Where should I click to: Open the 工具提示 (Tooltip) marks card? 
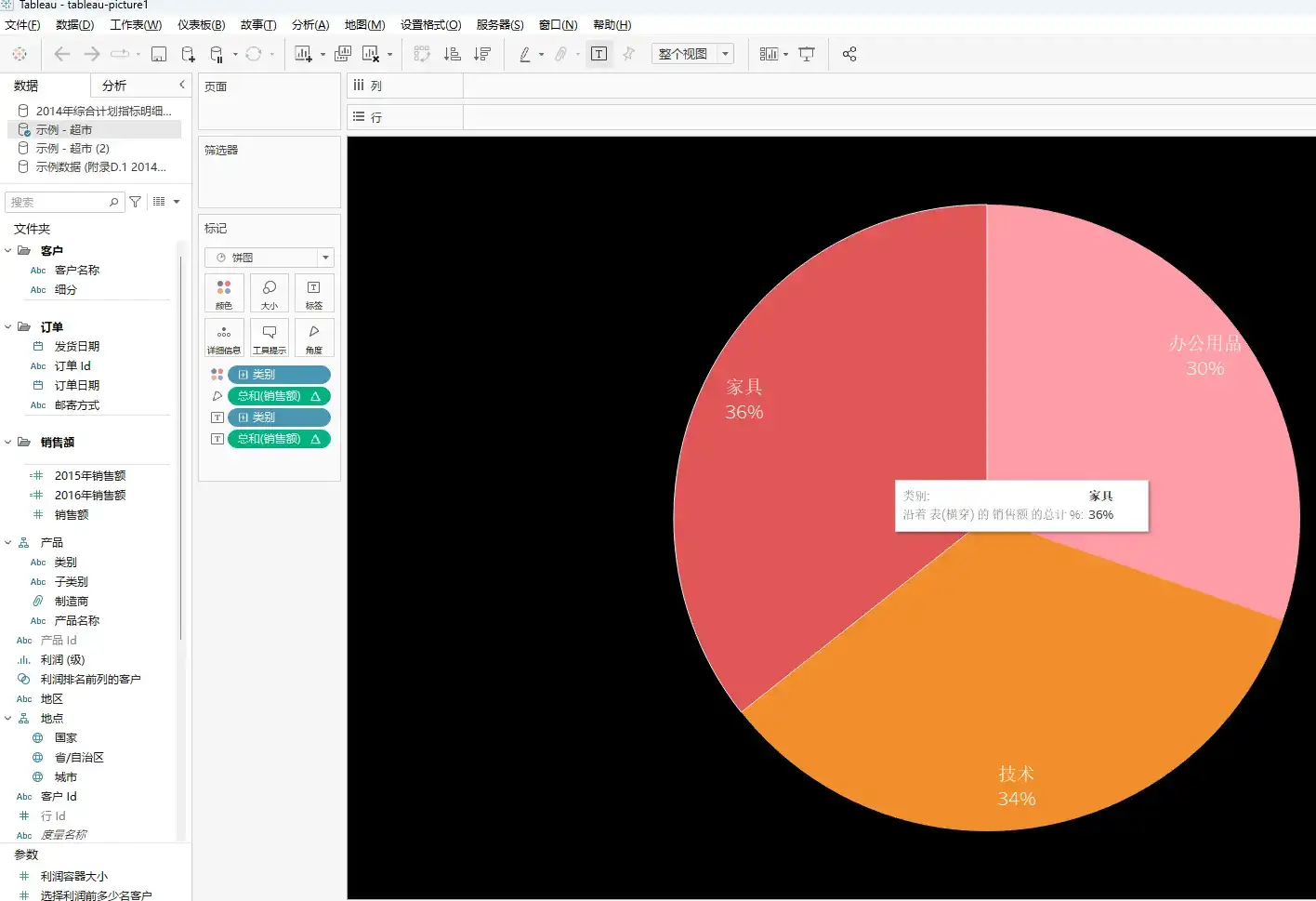pos(269,338)
